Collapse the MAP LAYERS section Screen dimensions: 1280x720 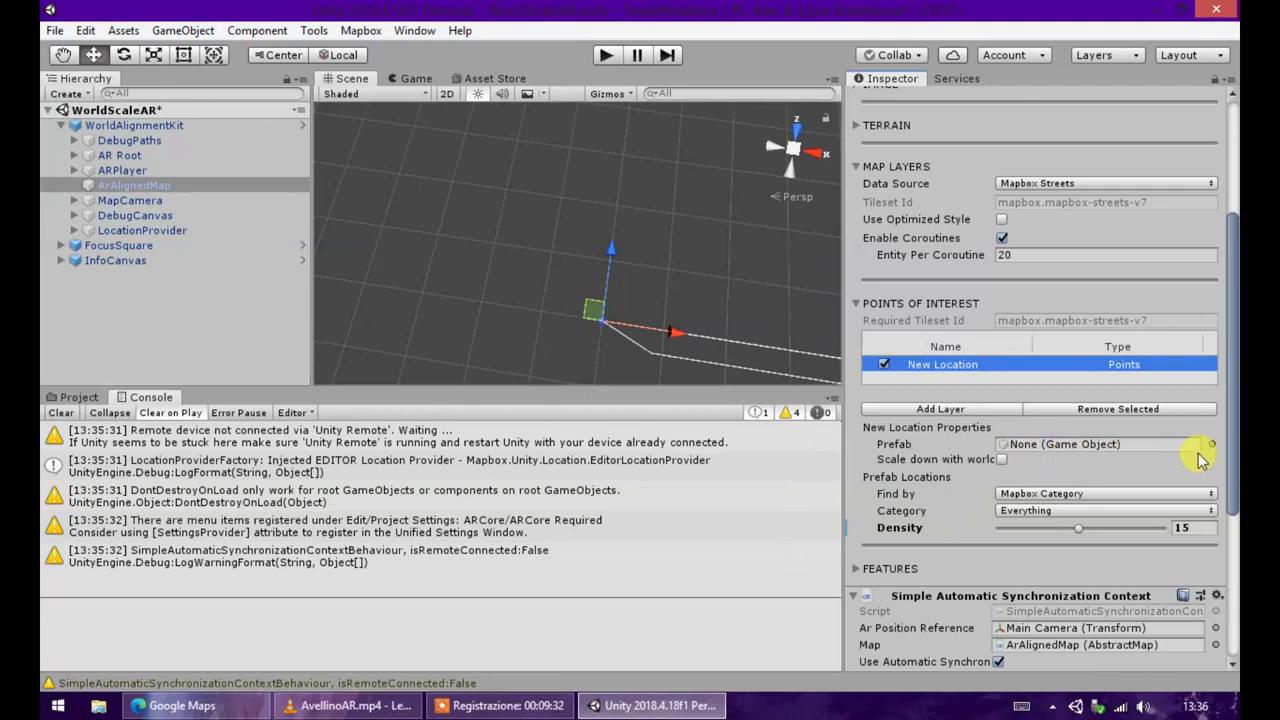click(x=856, y=166)
